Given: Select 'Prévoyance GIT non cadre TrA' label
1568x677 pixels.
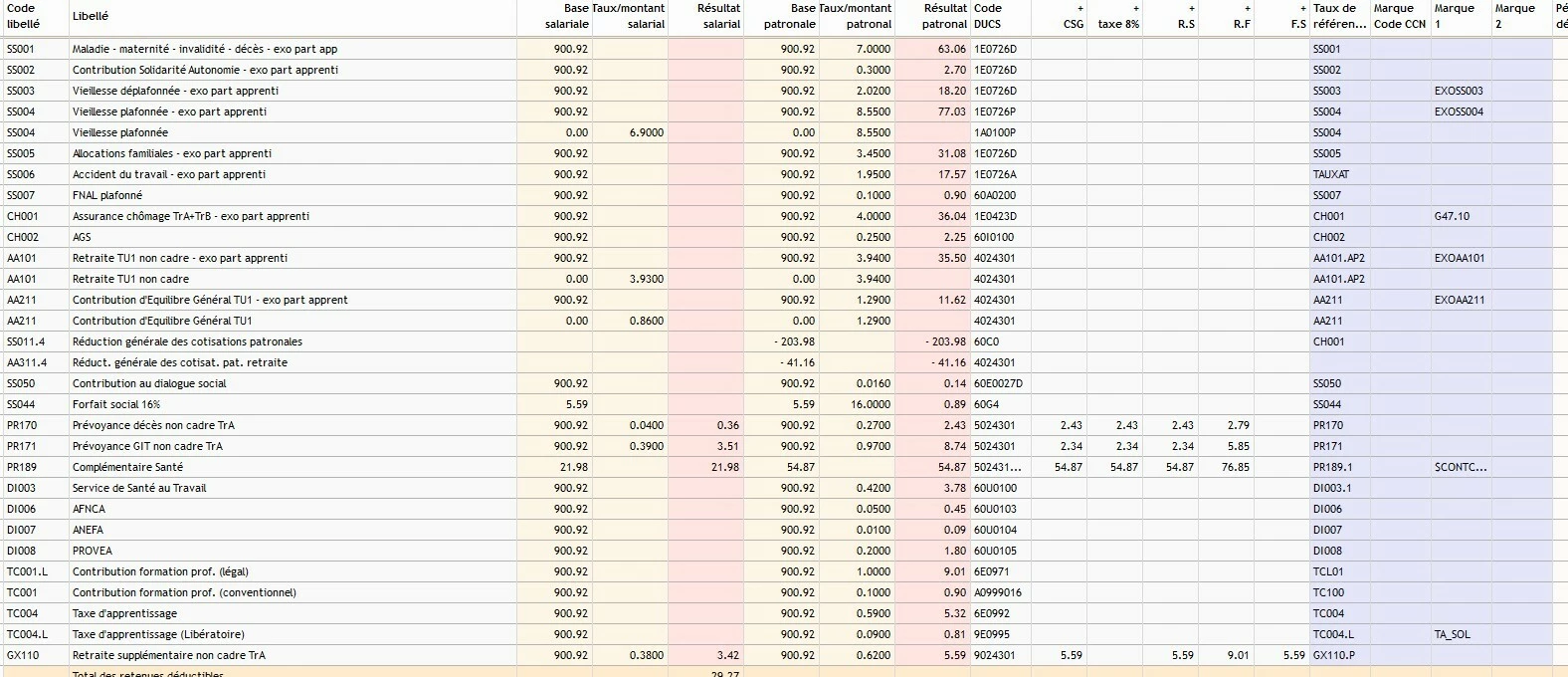Looking at the screenshot, I should pyautogui.click(x=147, y=446).
